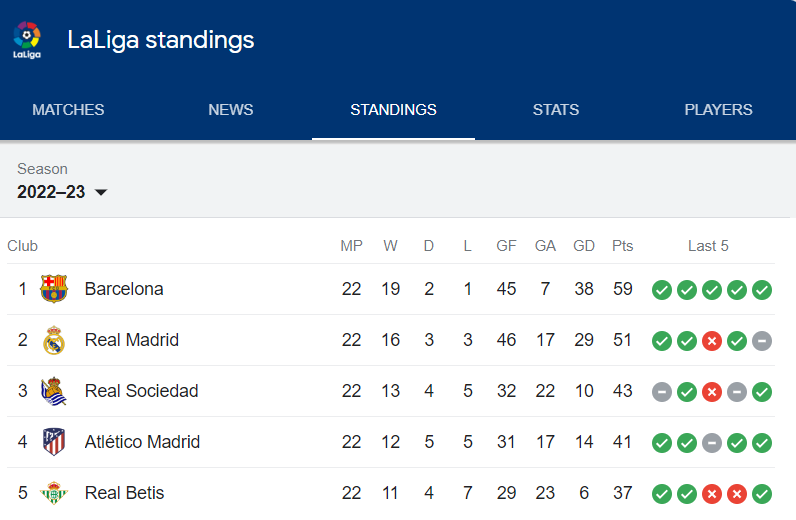
Task: Go to the Stats tab
Action: (556, 110)
